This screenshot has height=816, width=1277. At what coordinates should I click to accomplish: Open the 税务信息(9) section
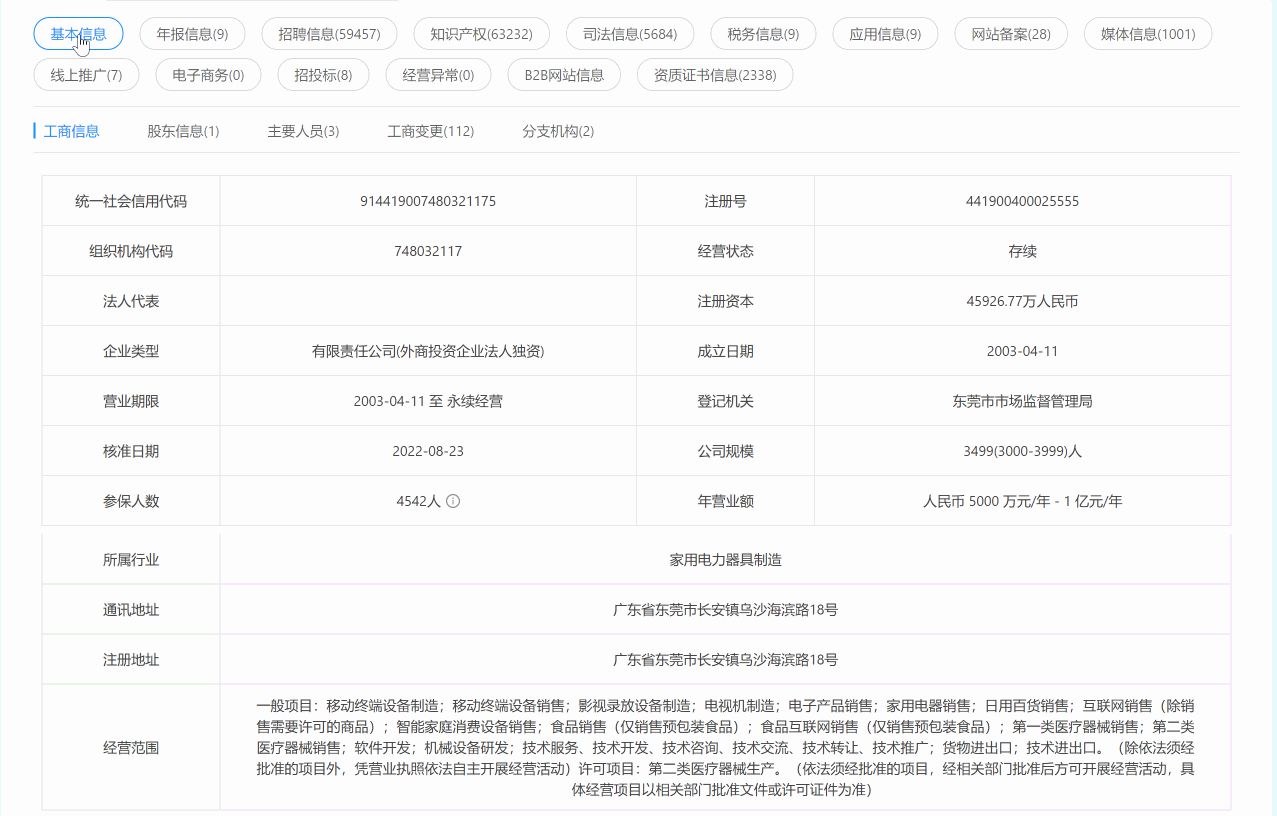click(x=763, y=33)
